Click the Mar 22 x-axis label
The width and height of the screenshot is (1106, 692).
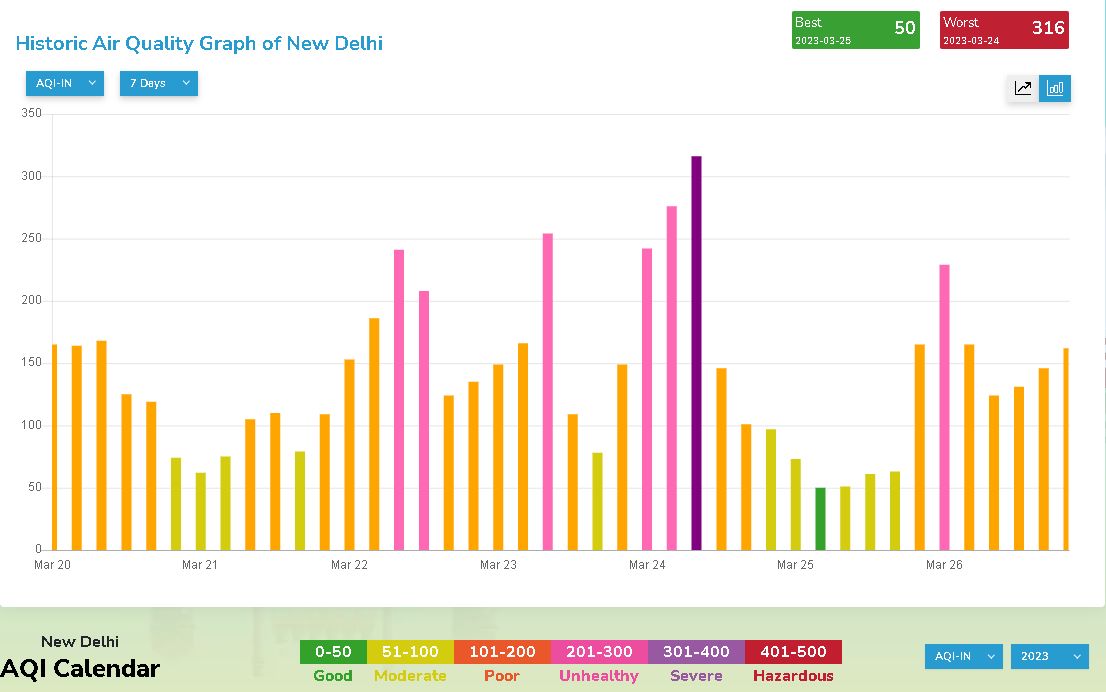click(349, 565)
